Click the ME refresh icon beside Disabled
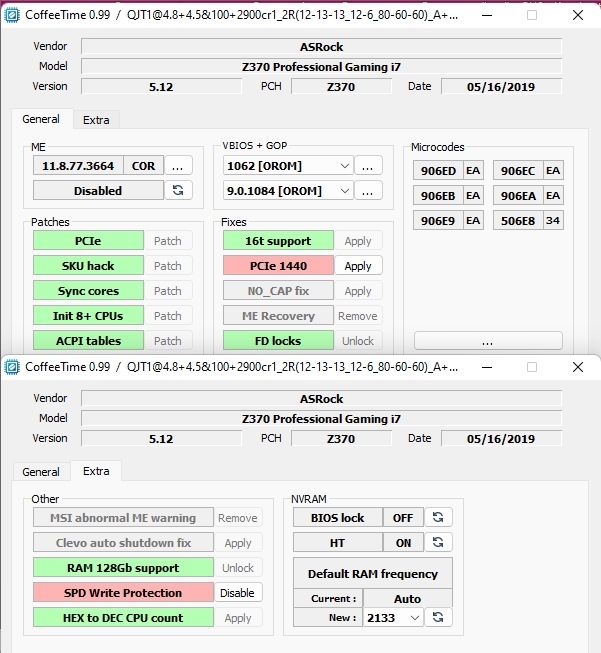Image resolution: width=601 pixels, height=653 pixels. click(178, 190)
